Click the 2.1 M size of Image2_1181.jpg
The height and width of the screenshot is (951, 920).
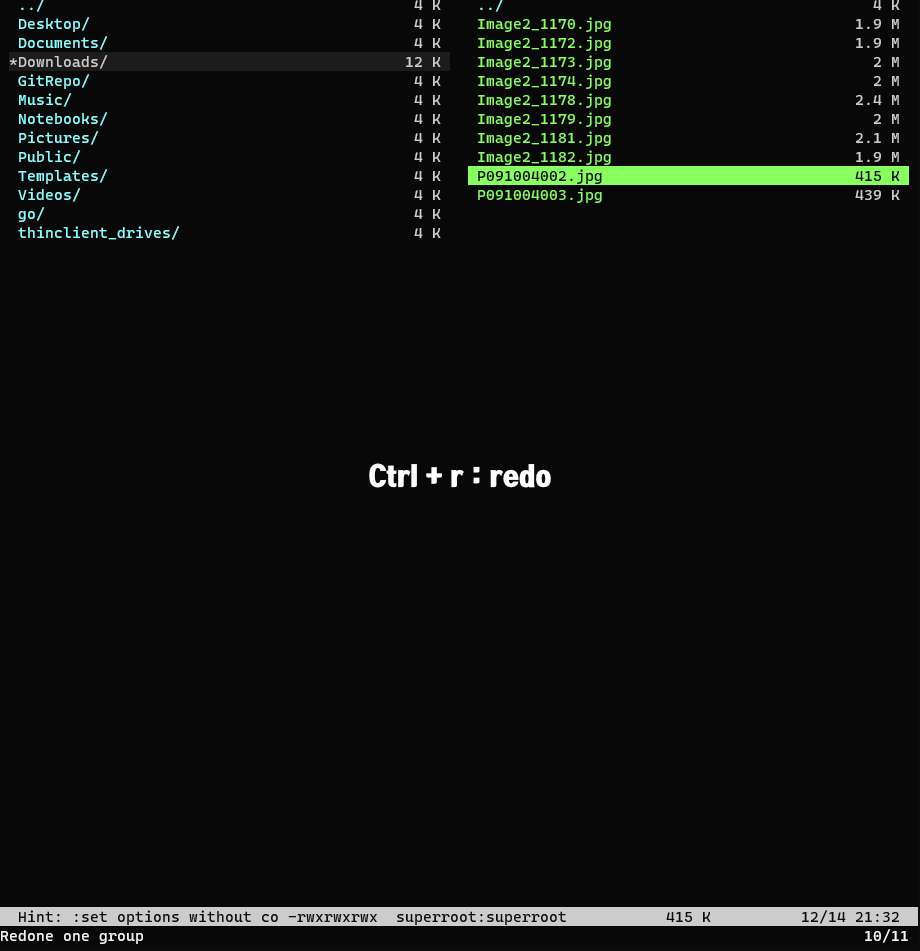coord(877,138)
